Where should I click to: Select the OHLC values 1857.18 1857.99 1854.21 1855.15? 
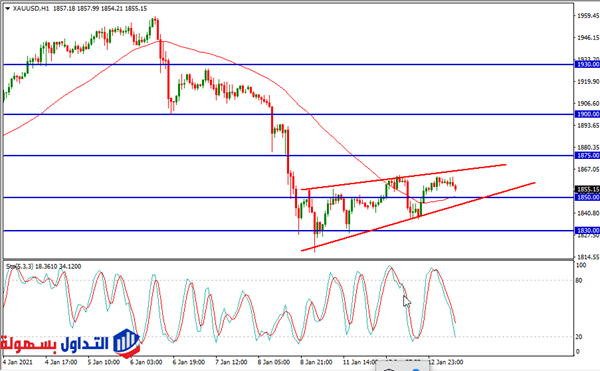point(100,8)
